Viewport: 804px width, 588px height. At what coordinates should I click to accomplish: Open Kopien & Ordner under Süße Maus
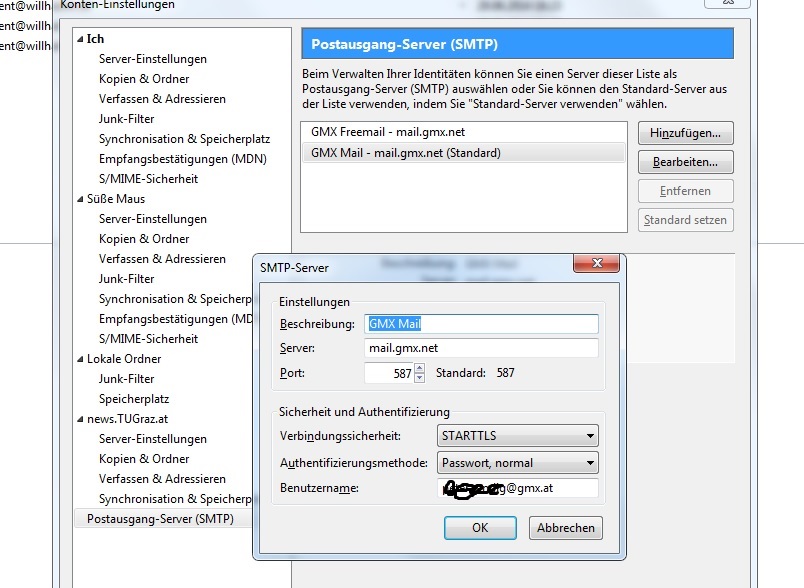pyautogui.click(x=144, y=239)
